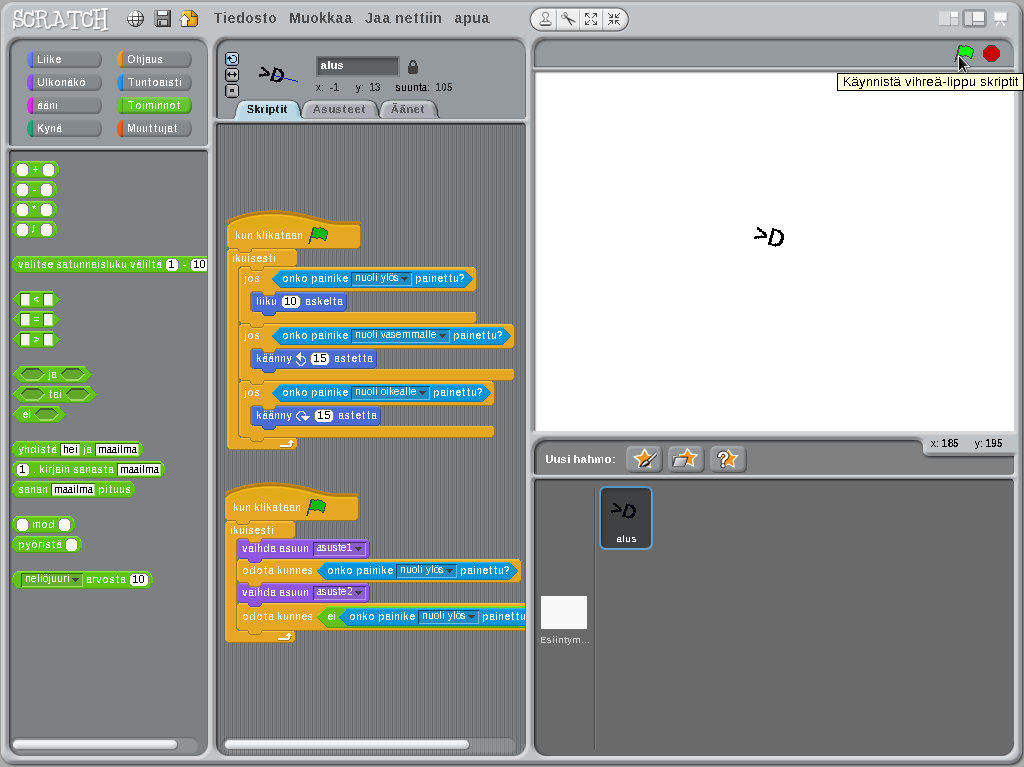Select 'don't rotate' rotation style button
The height and width of the screenshot is (767, 1024).
(232, 91)
